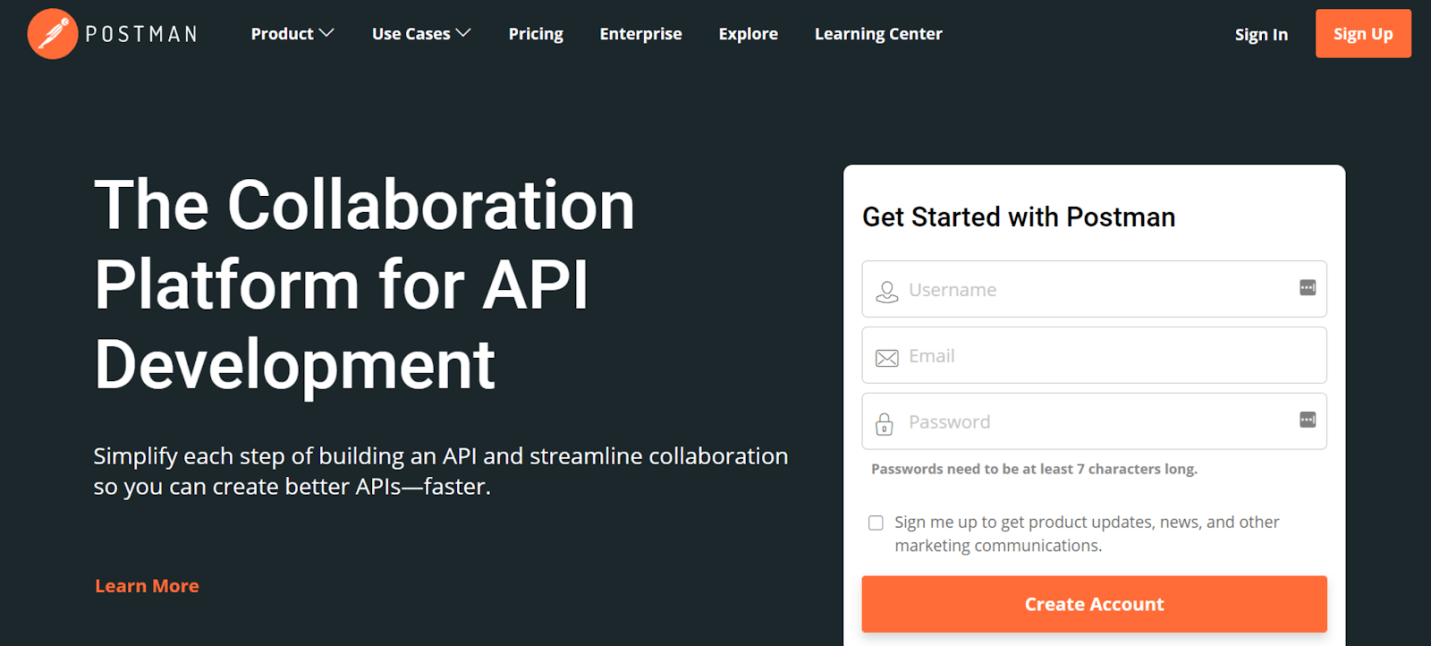Image resolution: width=1431 pixels, height=646 pixels.
Task: Click the password manager icon in Username field
Action: pyautogui.click(x=1307, y=288)
